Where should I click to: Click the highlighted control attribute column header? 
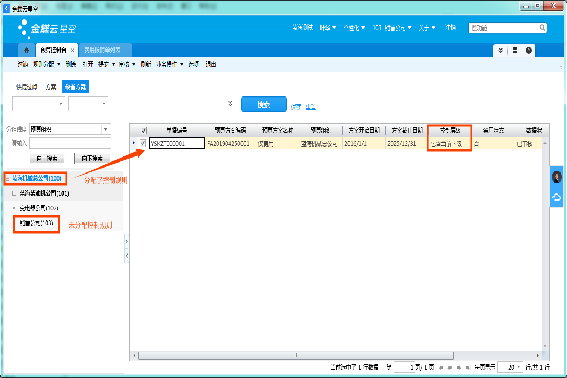[x=450, y=130]
